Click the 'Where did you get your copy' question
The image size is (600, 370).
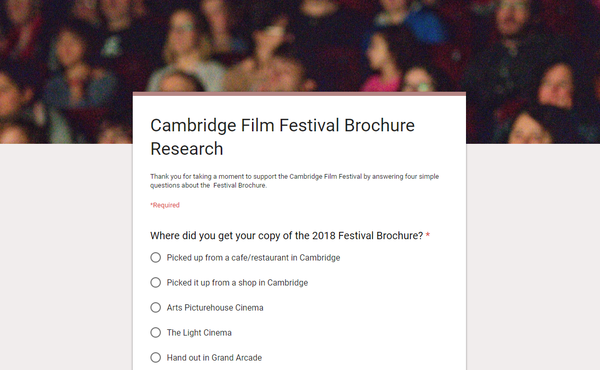[x=287, y=235]
